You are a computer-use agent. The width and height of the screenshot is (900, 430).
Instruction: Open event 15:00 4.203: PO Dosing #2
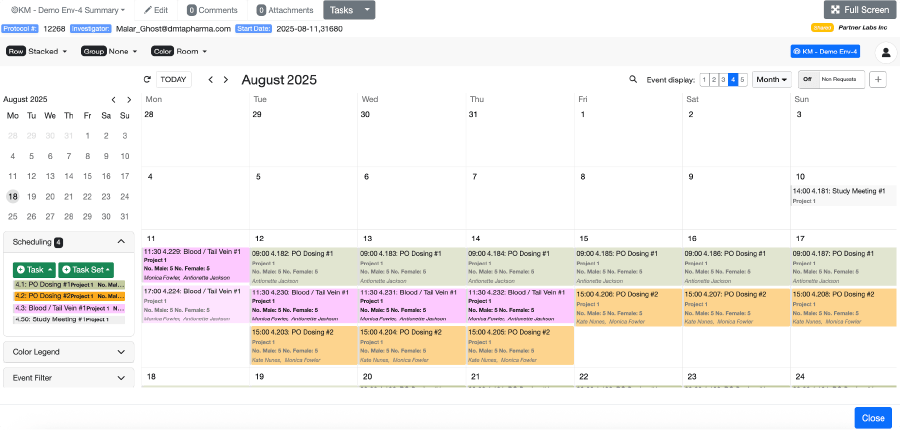coord(304,346)
